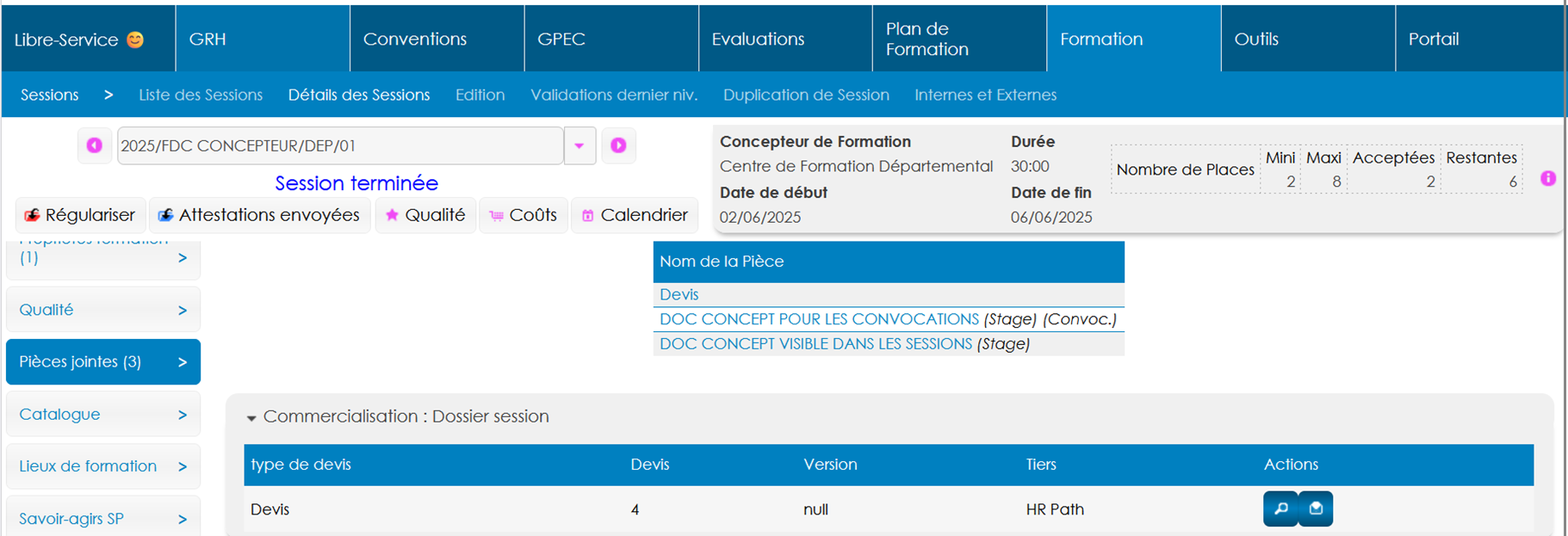Open DOC CONCEPT POUR LES CONVOCATIONS link
This screenshot has height=536, width=1568.
pyautogui.click(x=819, y=319)
